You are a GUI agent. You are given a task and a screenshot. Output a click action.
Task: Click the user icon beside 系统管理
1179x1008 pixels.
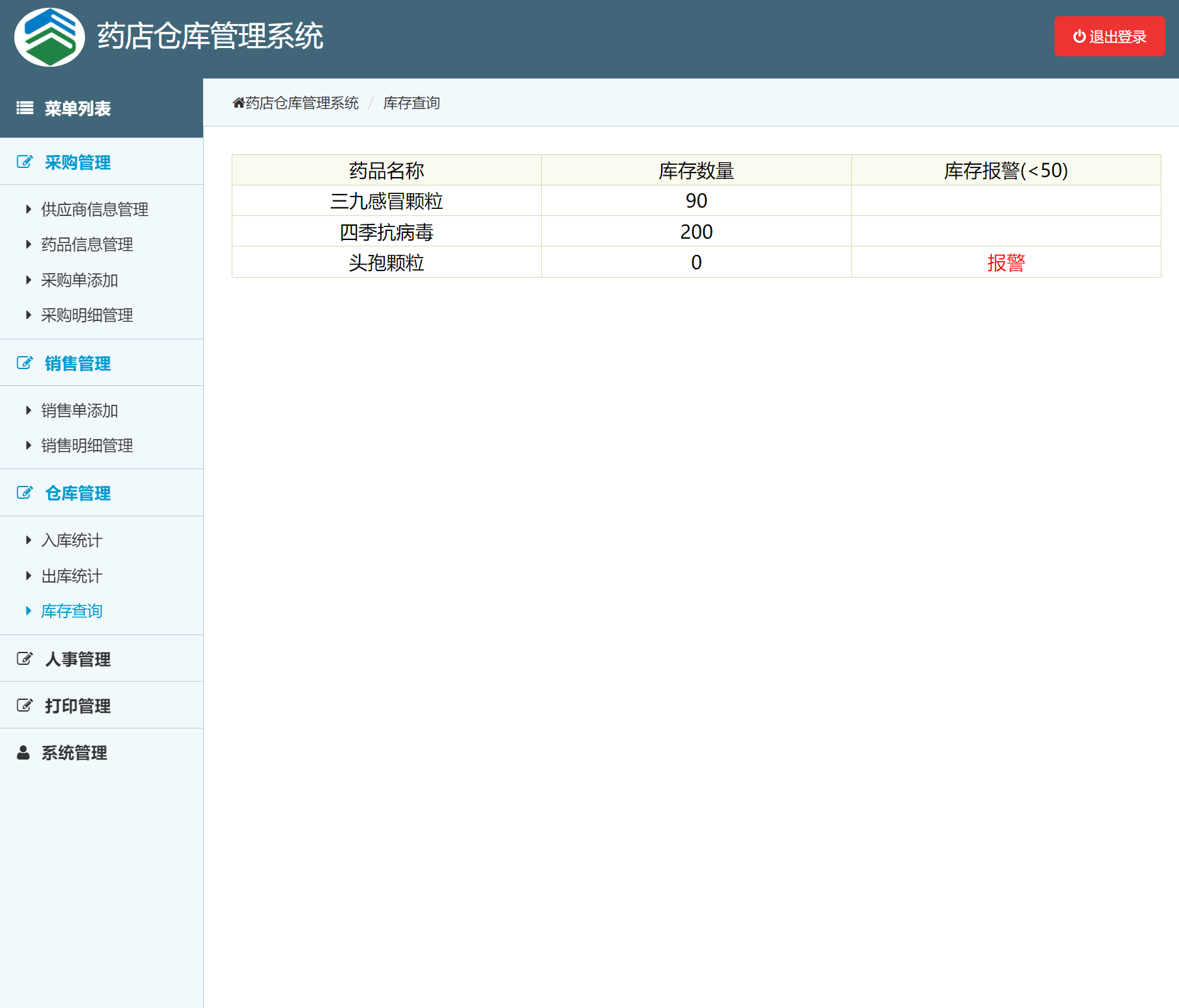23,752
